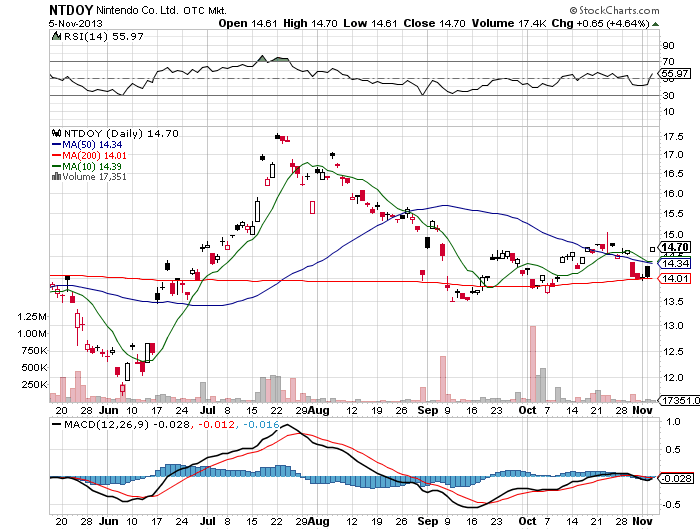Click the Sep label under the MACD panel

[428, 521]
